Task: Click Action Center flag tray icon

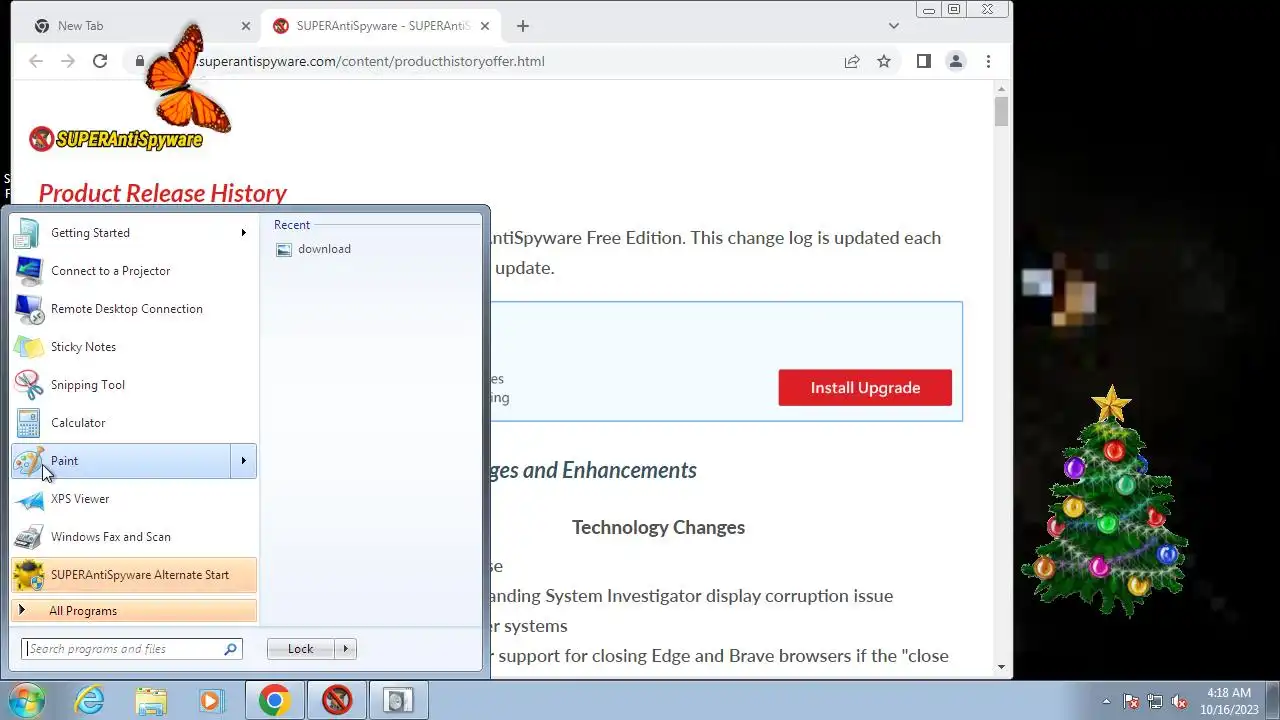Action: (1131, 702)
